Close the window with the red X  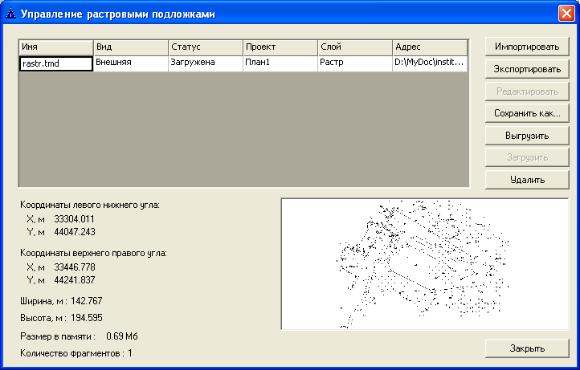point(566,14)
